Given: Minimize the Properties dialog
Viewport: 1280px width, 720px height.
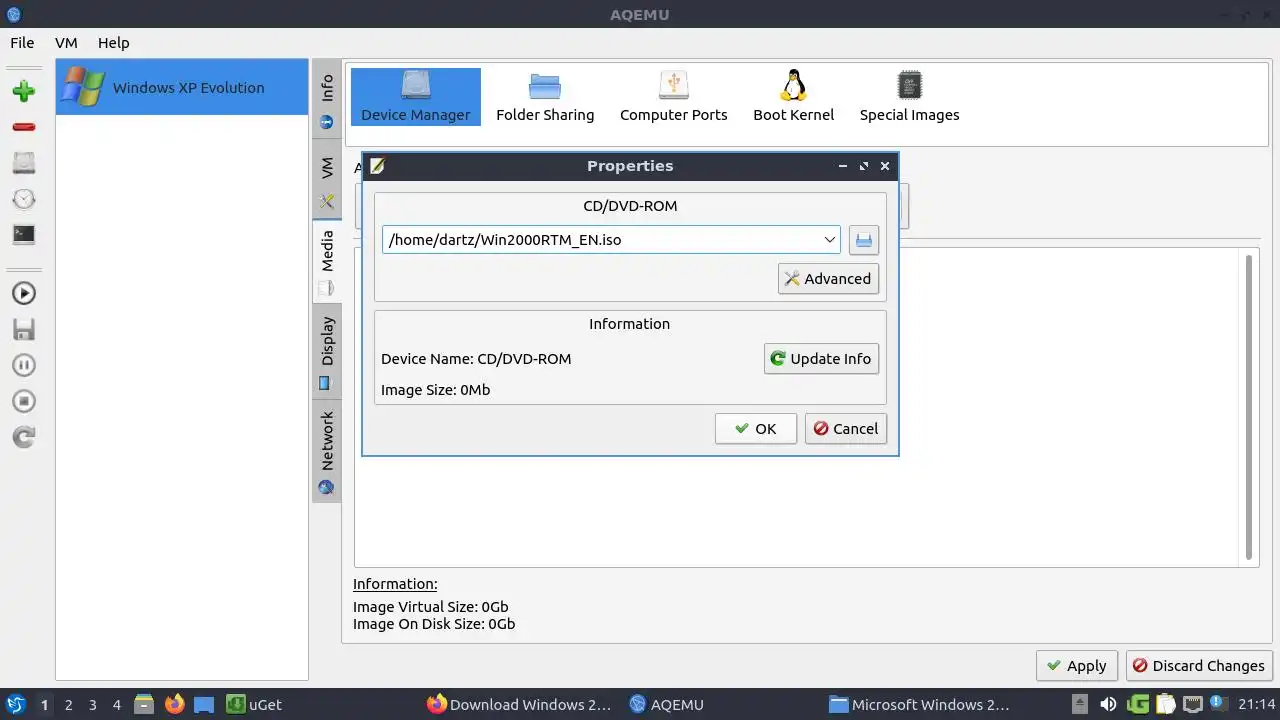Looking at the screenshot, I should point(843,166).
